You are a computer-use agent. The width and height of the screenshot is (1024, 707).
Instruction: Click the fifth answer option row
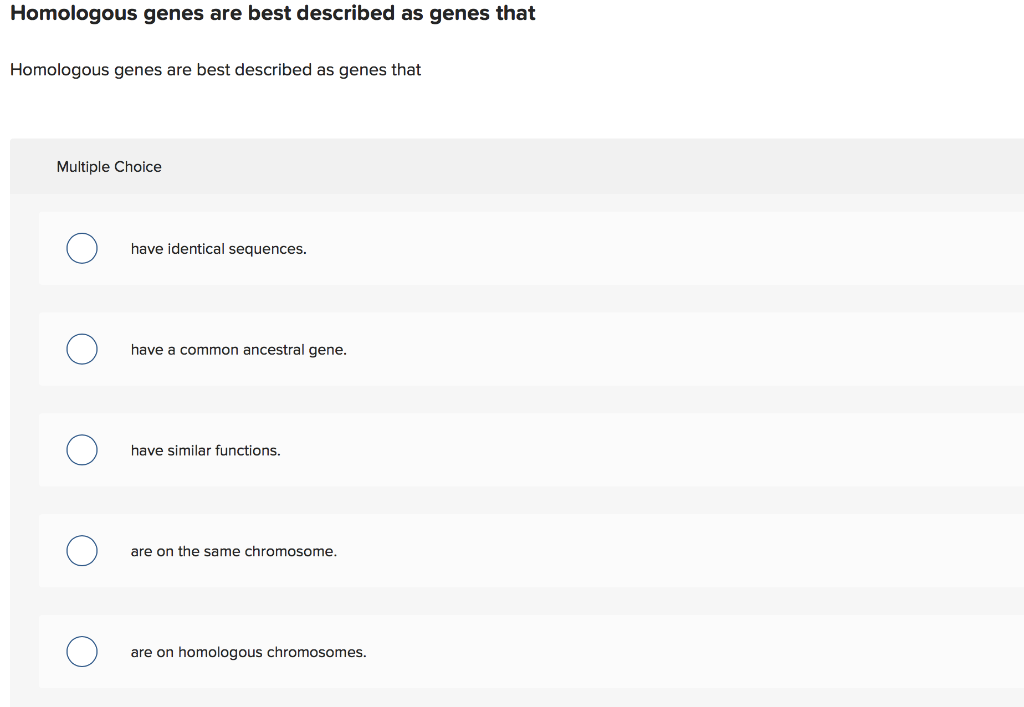[x=500, y=651]
